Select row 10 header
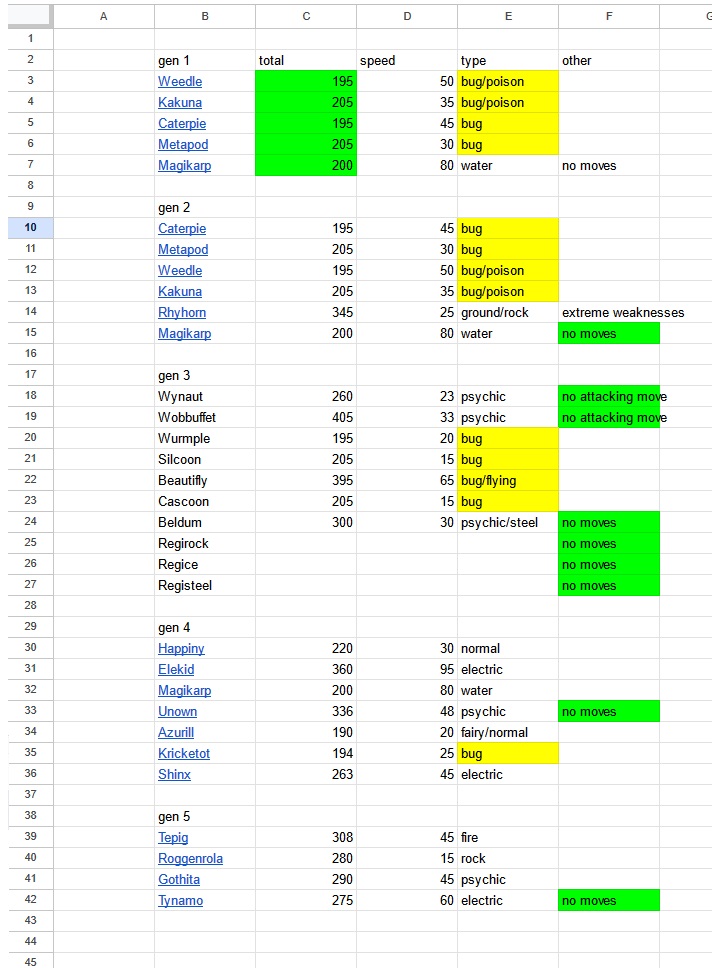The image size is (712, 968). (30, 228)
